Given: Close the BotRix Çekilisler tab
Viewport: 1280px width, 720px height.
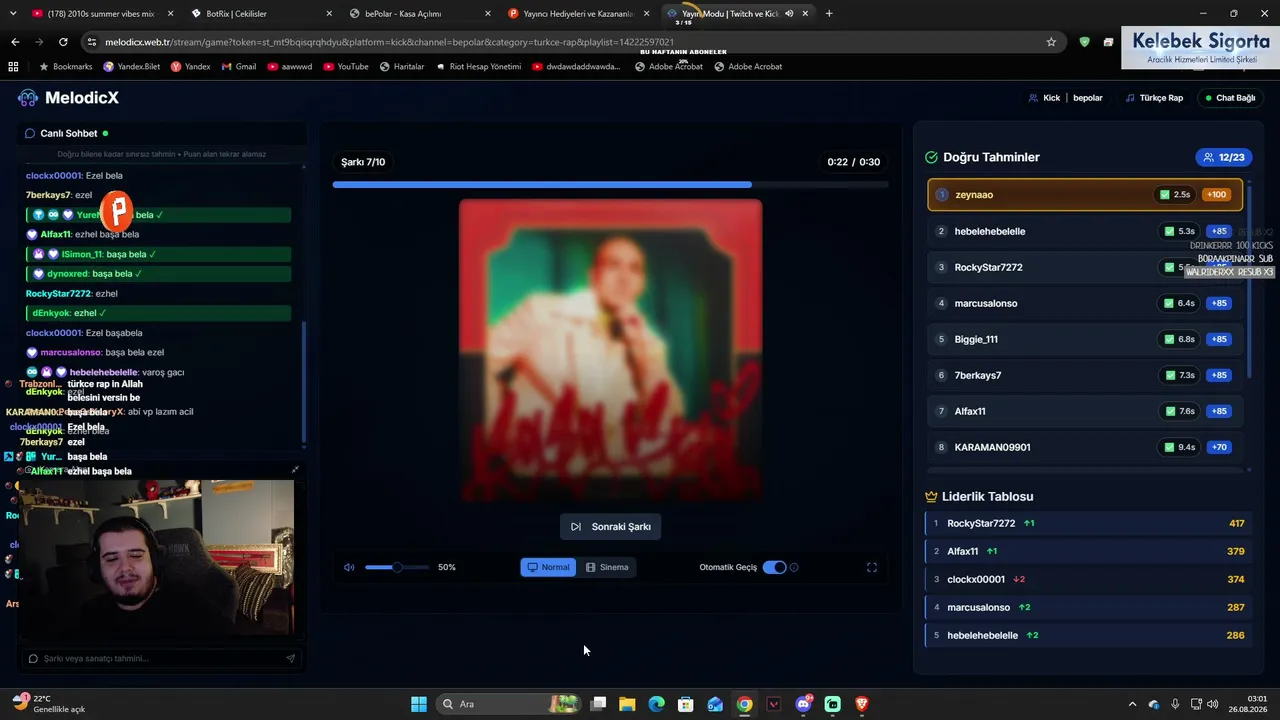Looking at the screenshot, I should [x=329, y=14].
